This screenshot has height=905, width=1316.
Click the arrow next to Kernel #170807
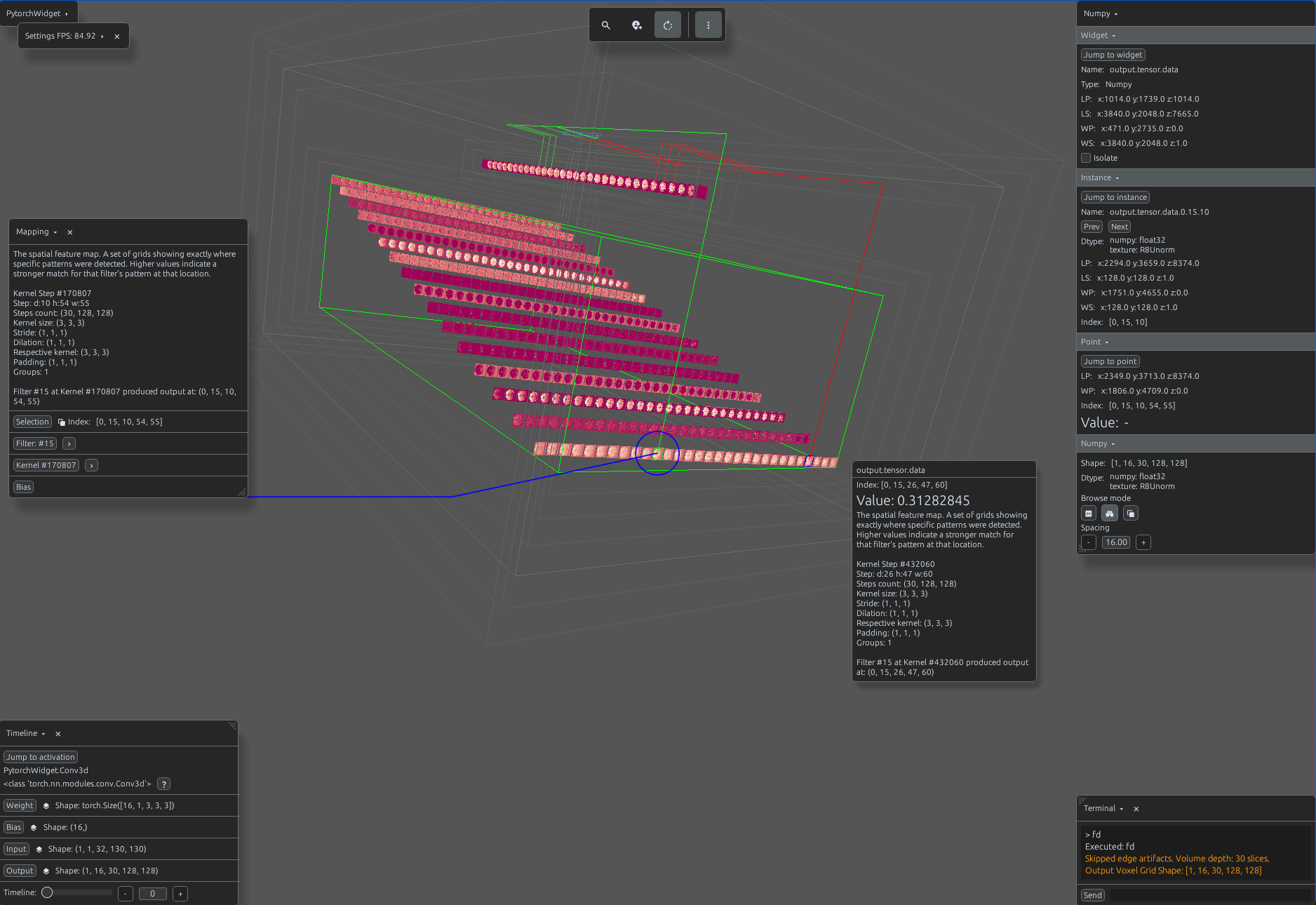click(x=91, y=466)
